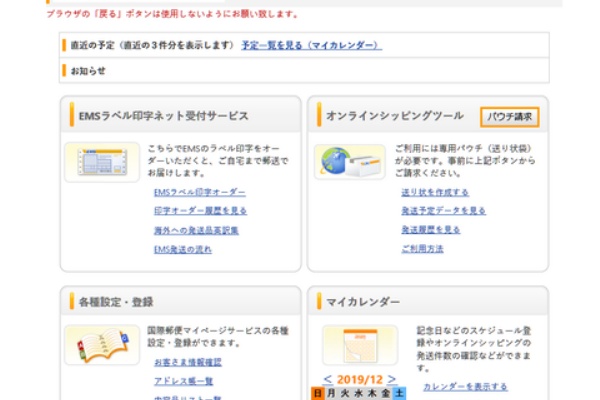The width and height of the screenshot is (600, 400).
Task: Open 海外への発送品英訳集 link
Action: pos(196,230)
